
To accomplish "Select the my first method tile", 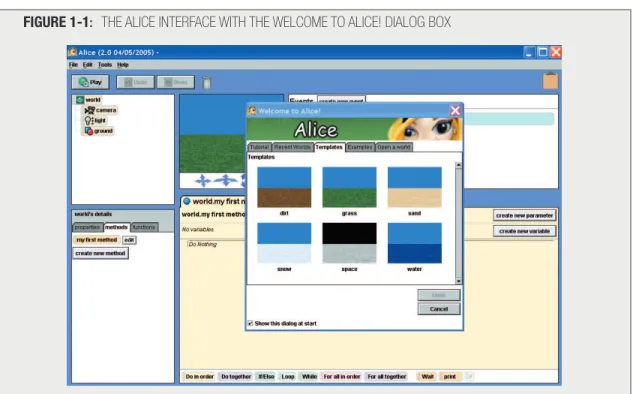I will click(97, 240).
